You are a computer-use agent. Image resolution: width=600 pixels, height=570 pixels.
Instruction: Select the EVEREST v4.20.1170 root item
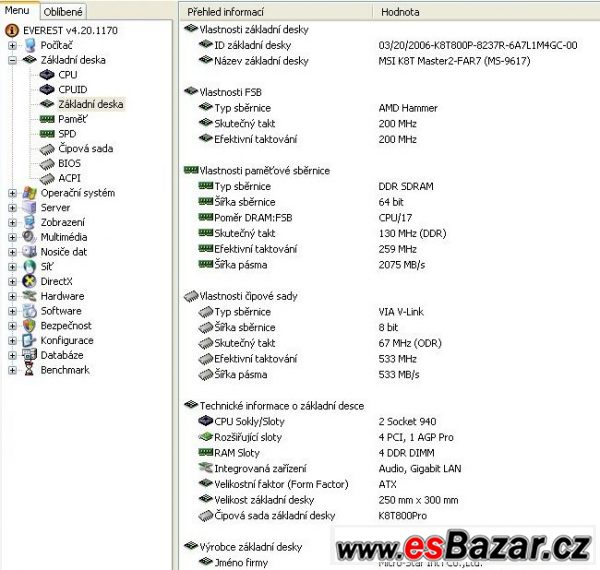pos(70,30)
